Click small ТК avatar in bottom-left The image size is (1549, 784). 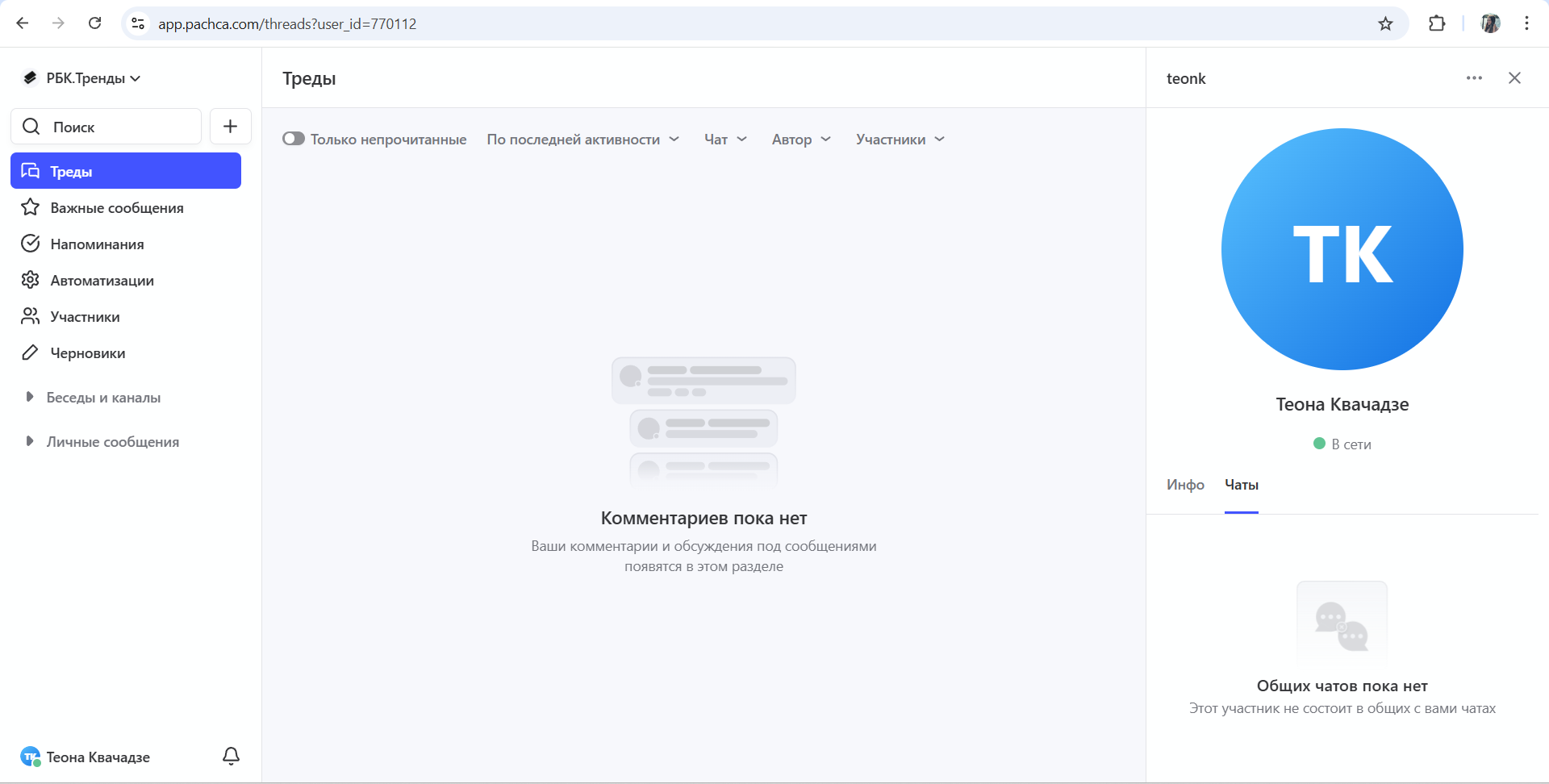pos(31,757)
